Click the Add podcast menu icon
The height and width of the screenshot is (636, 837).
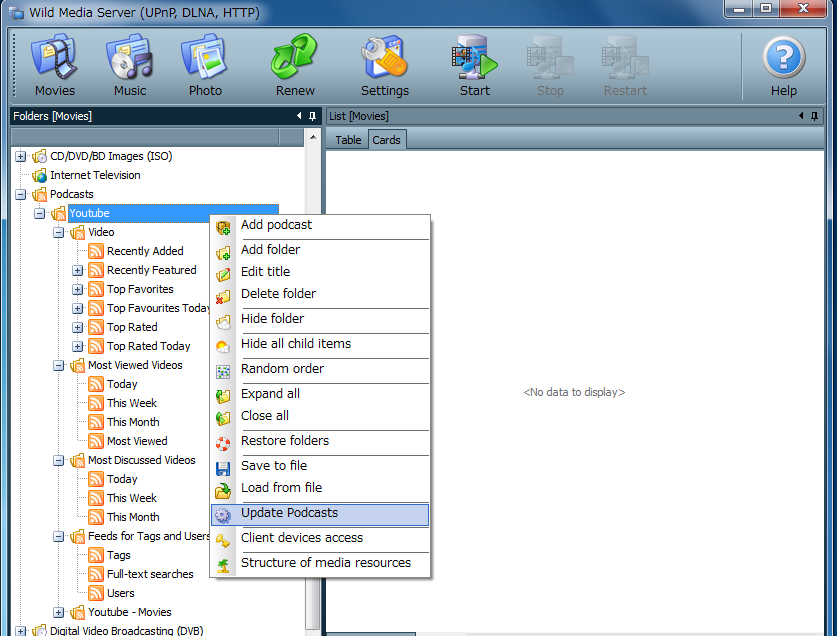[x=223, y=228]
